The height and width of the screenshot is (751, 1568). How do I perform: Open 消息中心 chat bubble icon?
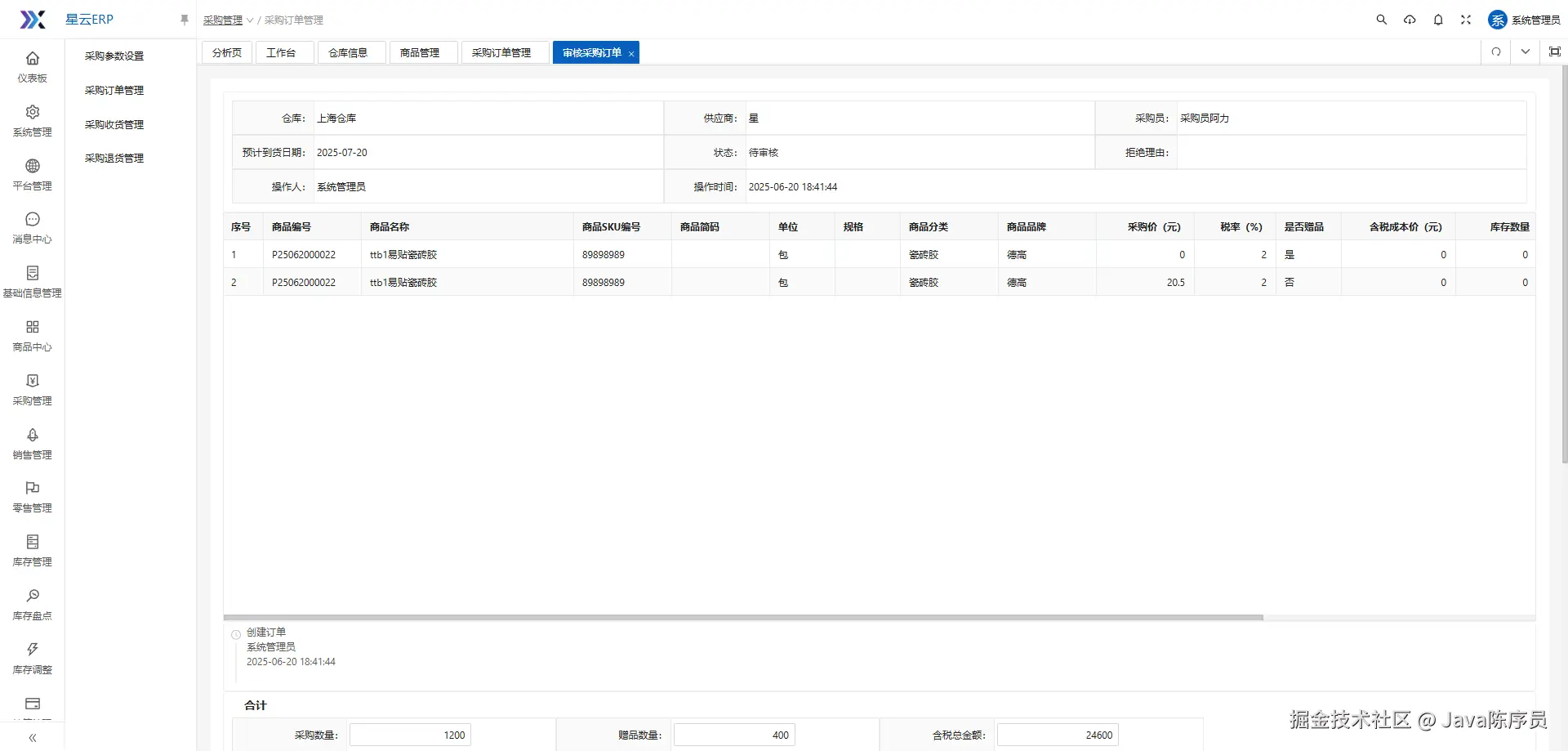point(33,219)
